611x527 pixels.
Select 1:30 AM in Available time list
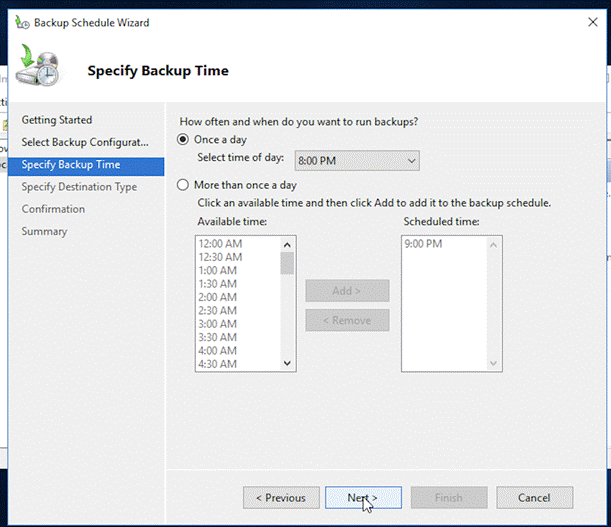point(217,284)
